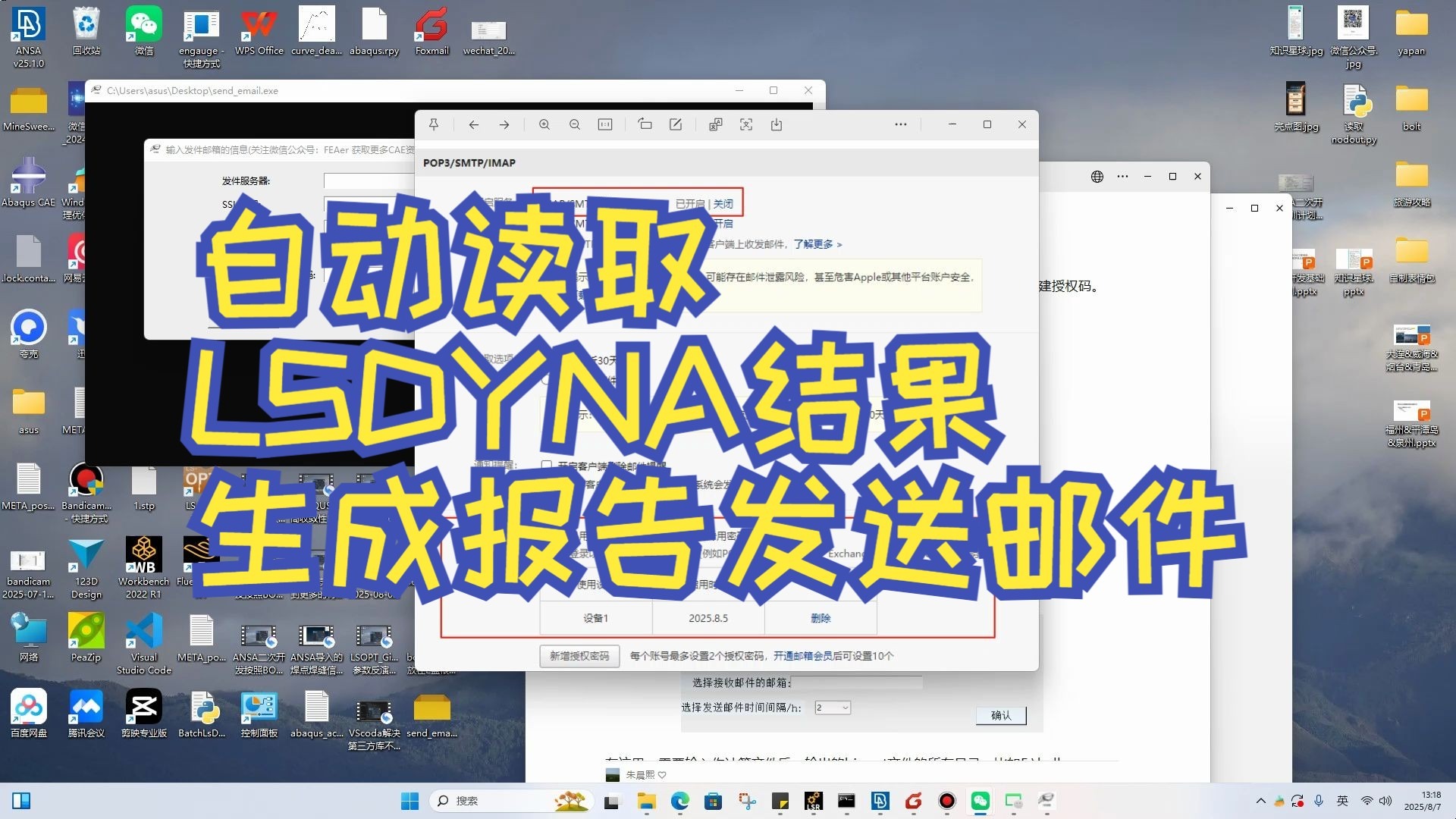Open the Windows Start menu
The height and width of the screenshot is (819, 1456).
click(409, 801)
